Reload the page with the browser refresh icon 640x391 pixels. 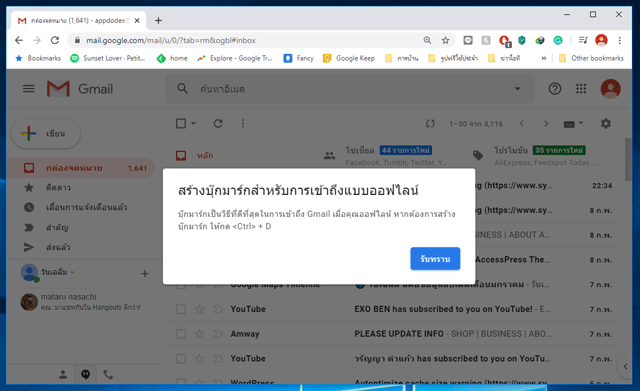pos(55,40)
